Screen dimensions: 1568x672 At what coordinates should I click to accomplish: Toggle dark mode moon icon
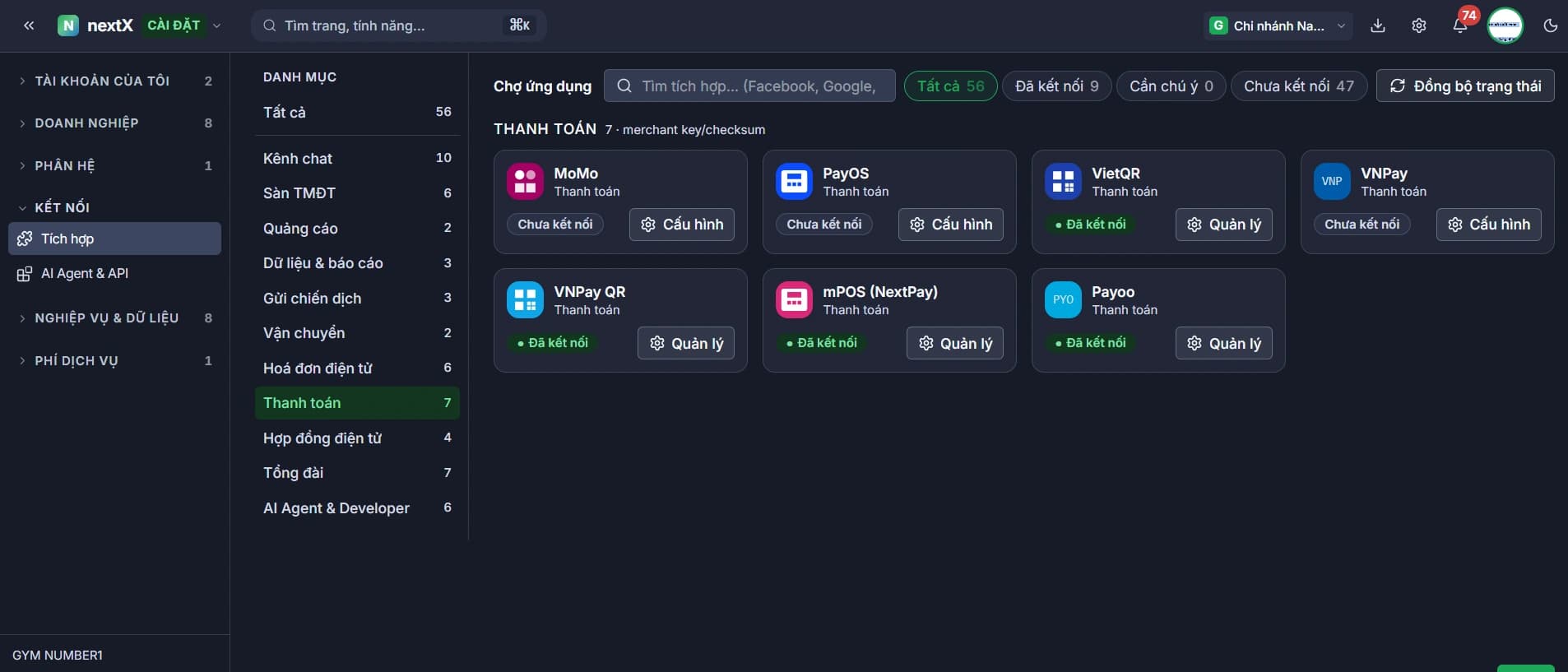tap(1551, 25)
